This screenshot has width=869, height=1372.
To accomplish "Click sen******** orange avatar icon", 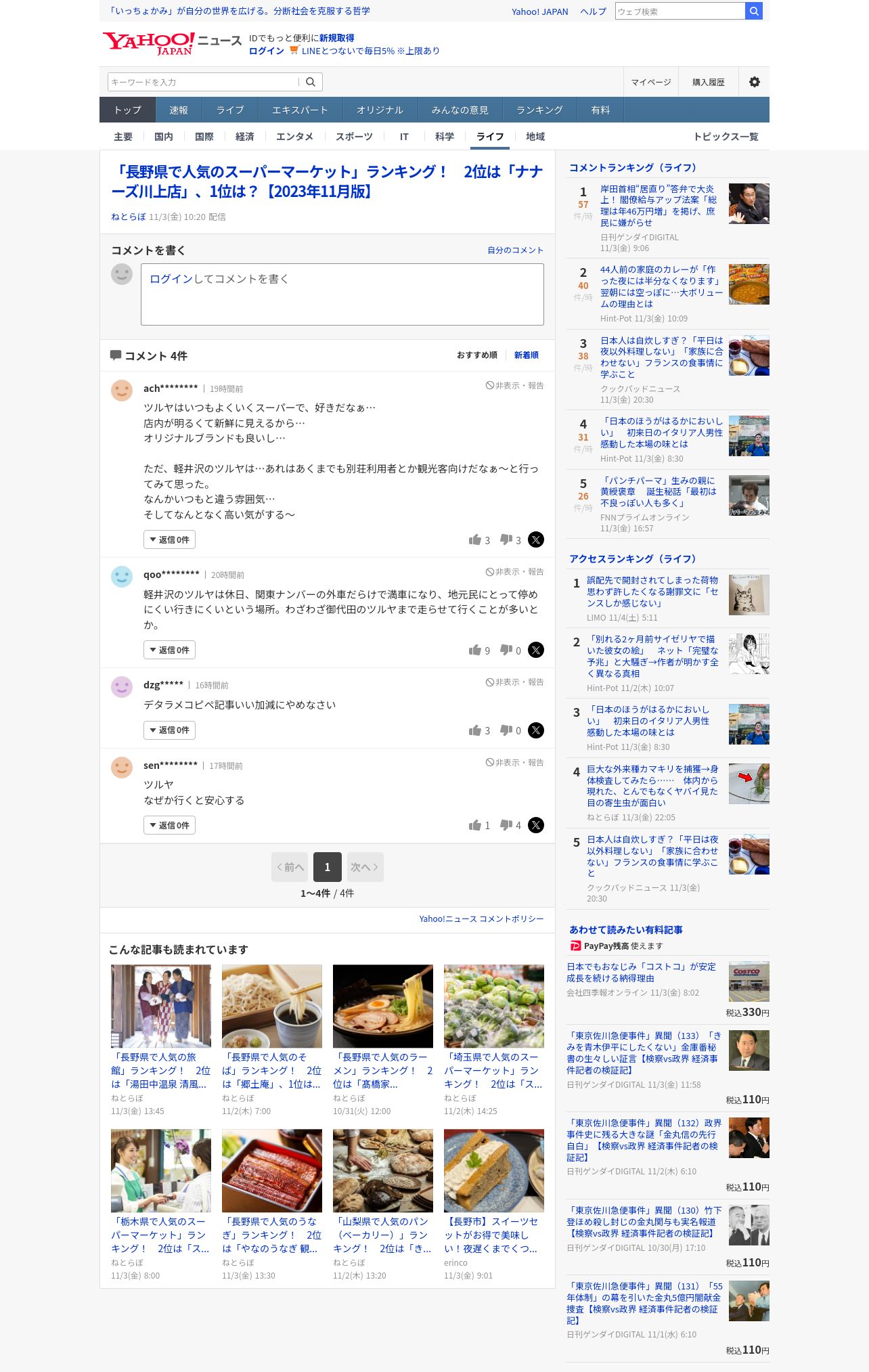I will tap(122, 768).
